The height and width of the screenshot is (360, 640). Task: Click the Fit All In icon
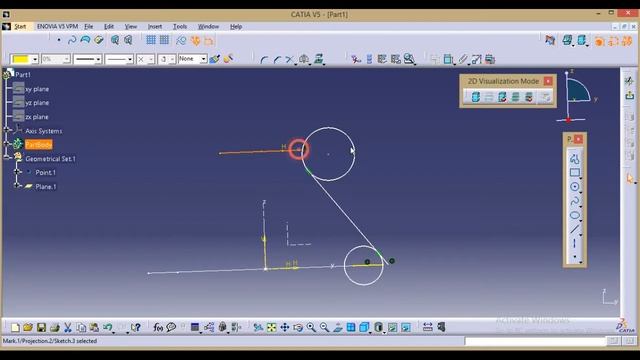[271, 327]
